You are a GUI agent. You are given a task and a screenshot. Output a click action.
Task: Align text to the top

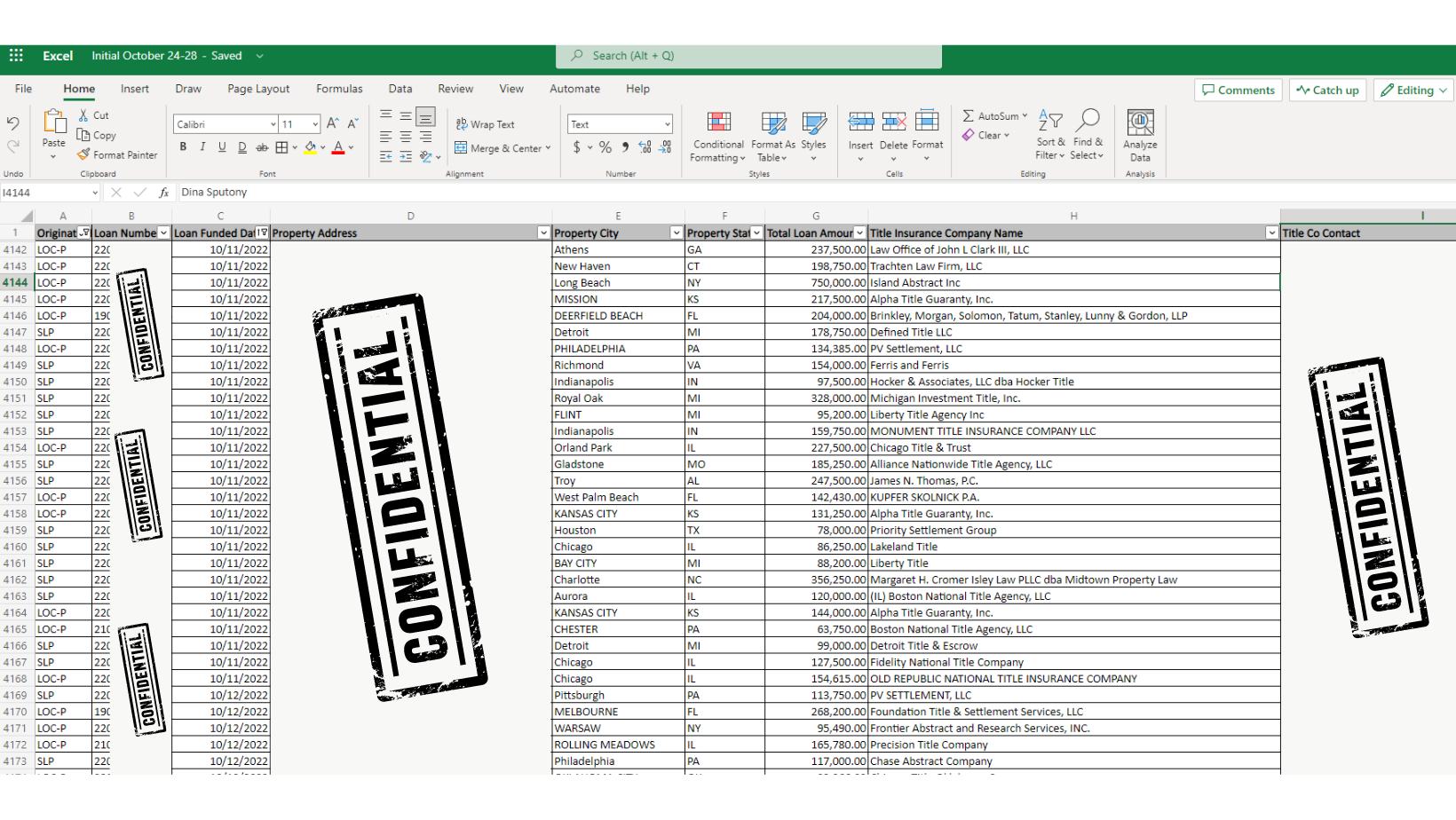(386, 115)
